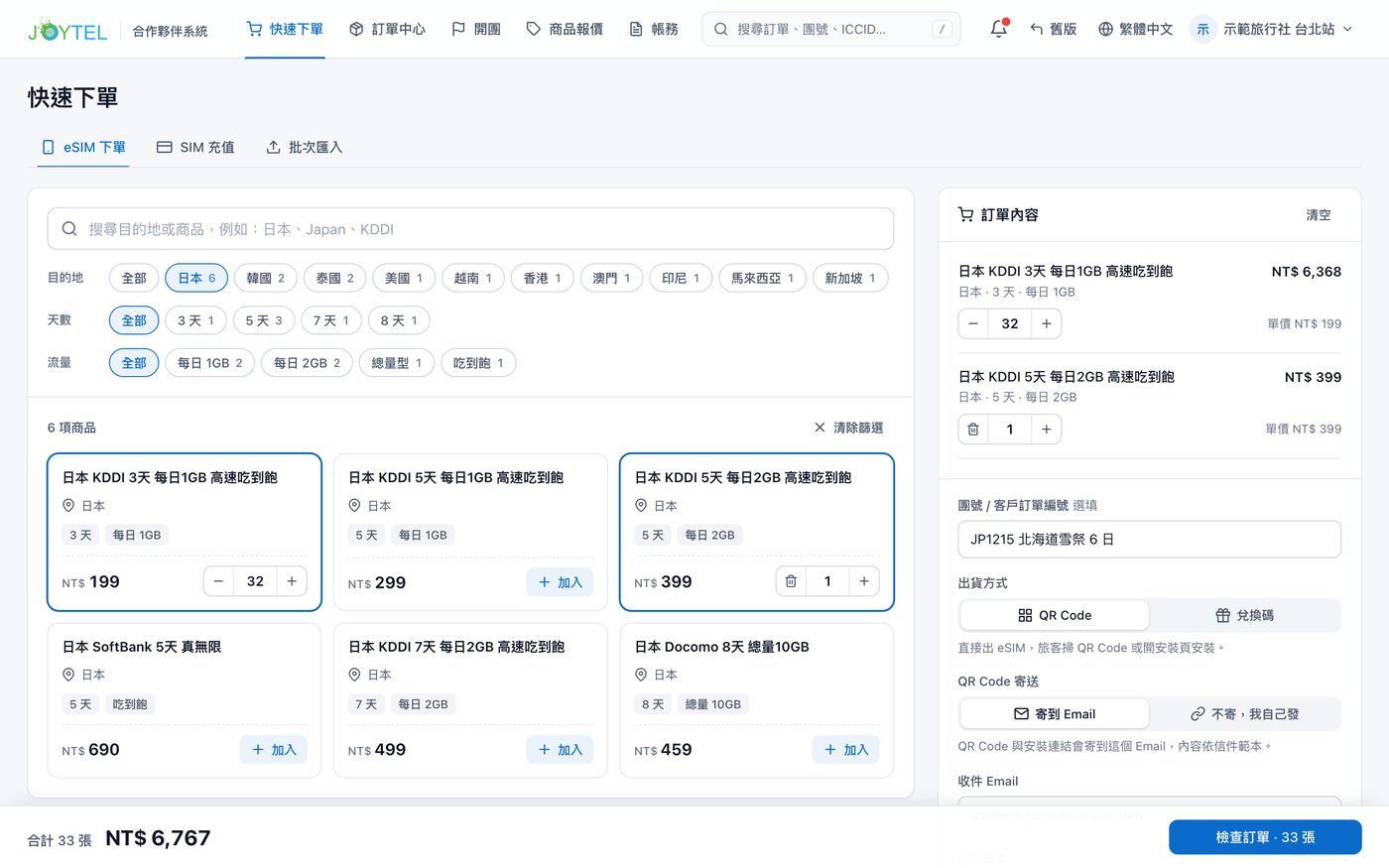Image resolution: width=1389 pixels, height=868 pixels.
Task: Add one more KDDI 5天 每日2GB in order panel
Action: [1047, 429]
